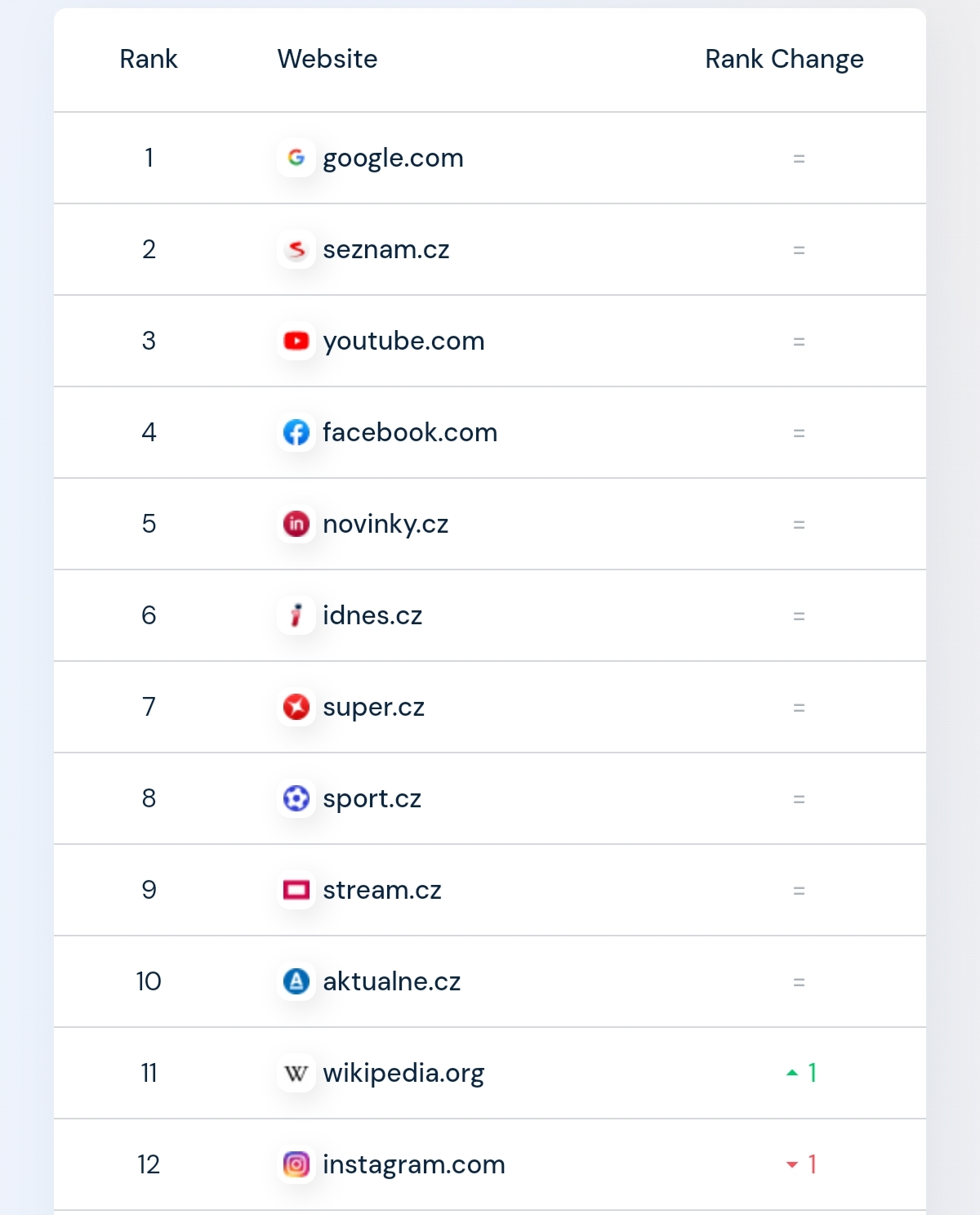Select the Website column header
The width and height of the screenshot is (980, 1215).
click(327, 59)
